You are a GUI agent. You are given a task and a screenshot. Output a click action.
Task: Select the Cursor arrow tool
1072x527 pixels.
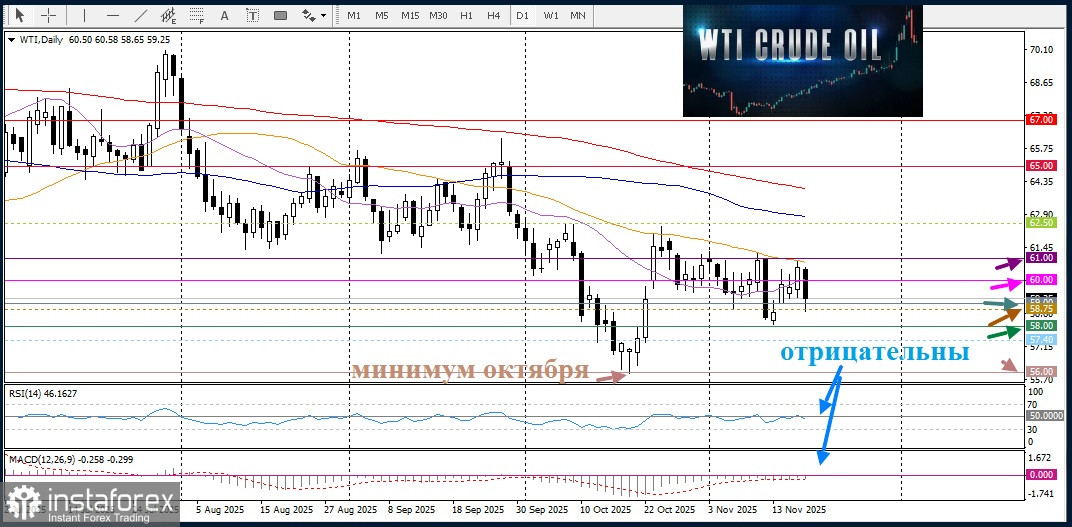(x=19, y=15)
